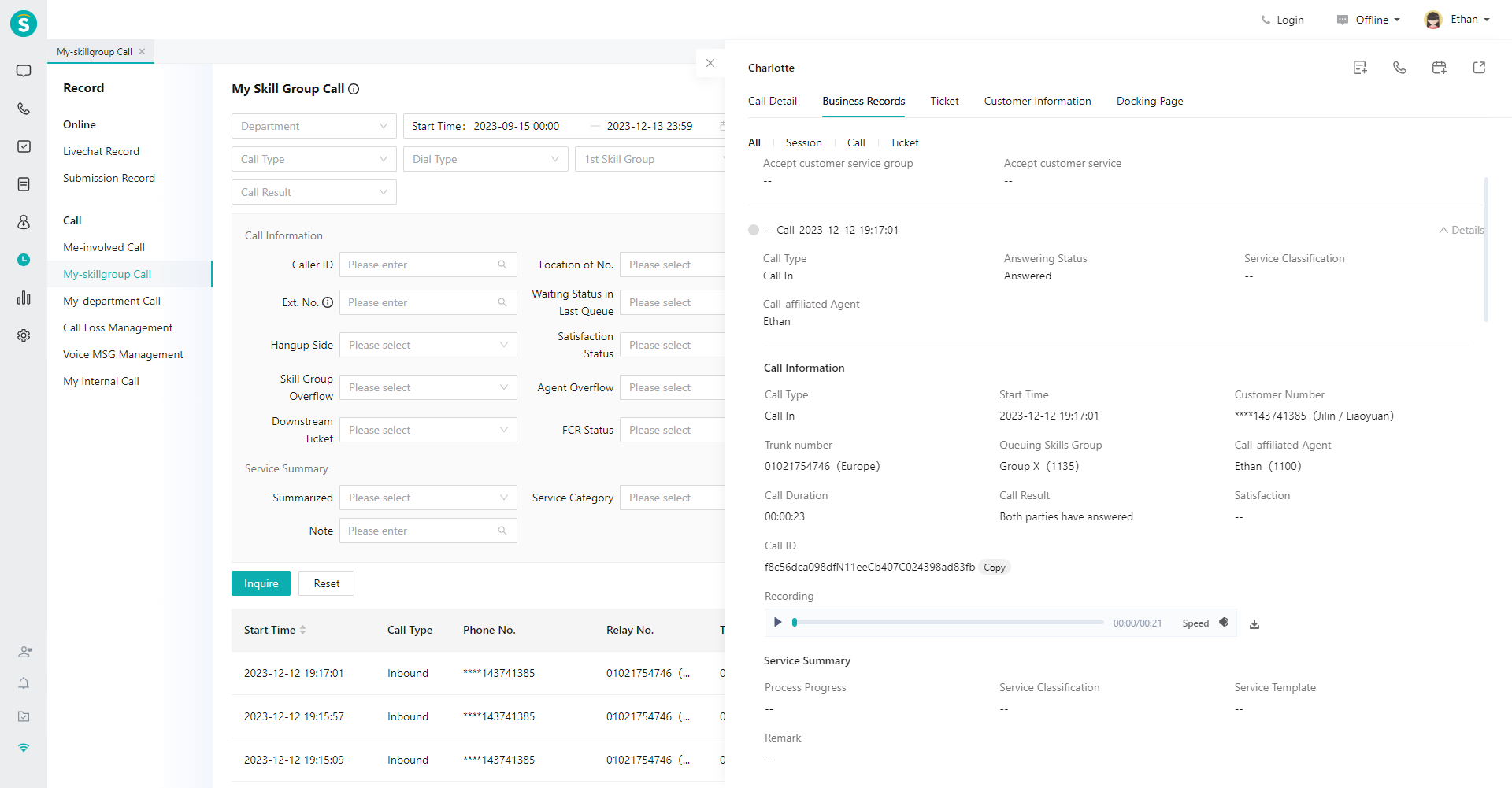Open the Ethan user menu
The height and width of the screenshot is (788, 1512).
coord(1458,20)
